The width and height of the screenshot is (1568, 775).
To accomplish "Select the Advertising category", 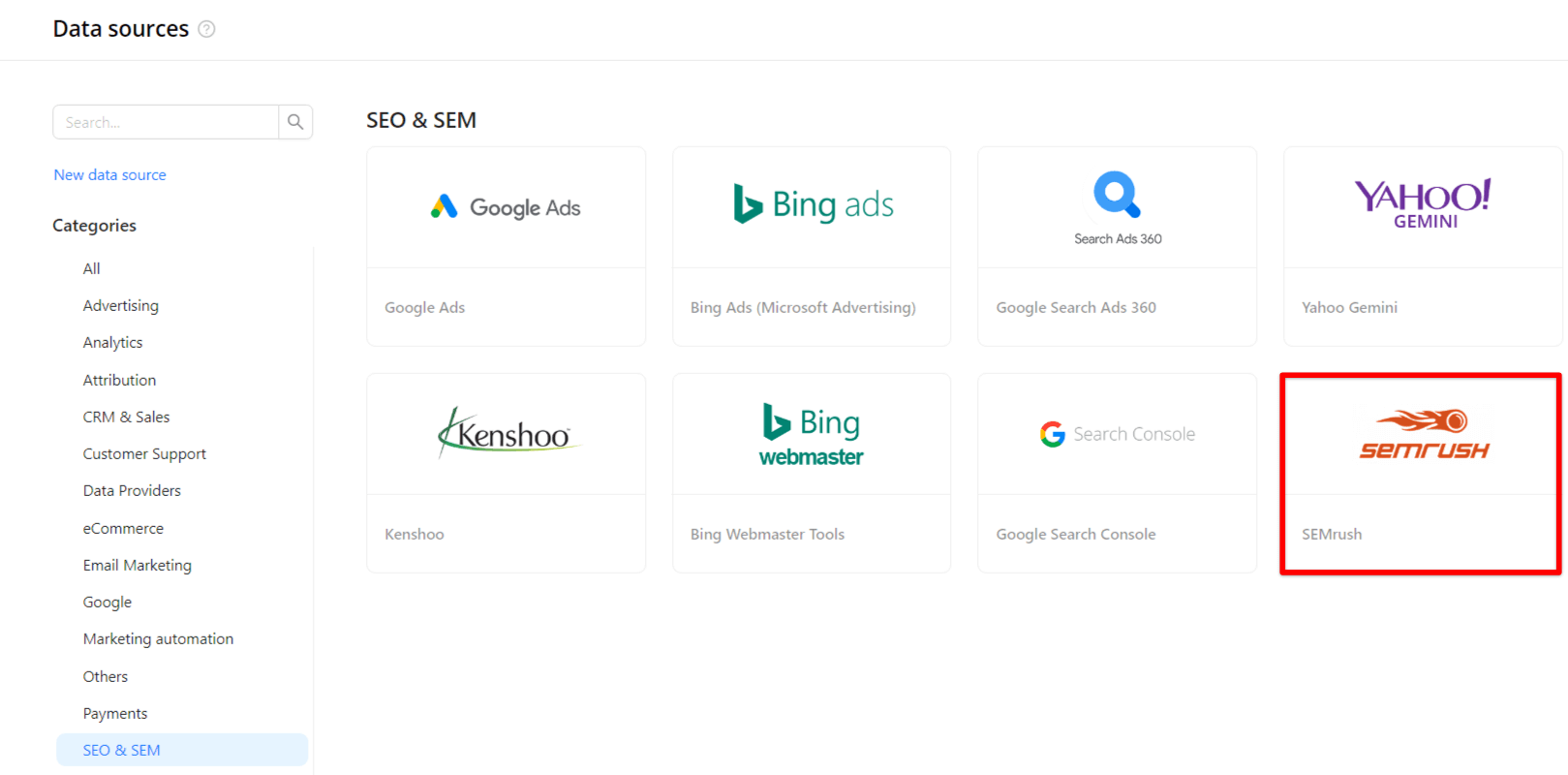I will point(120,305).
